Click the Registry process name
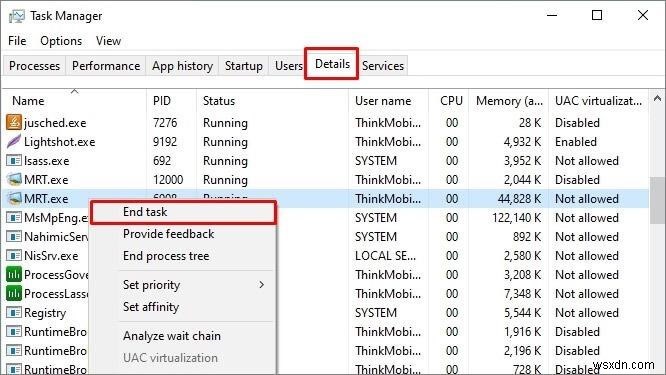The width and height of the screenshot is (666, 375). tap(45, 313)
